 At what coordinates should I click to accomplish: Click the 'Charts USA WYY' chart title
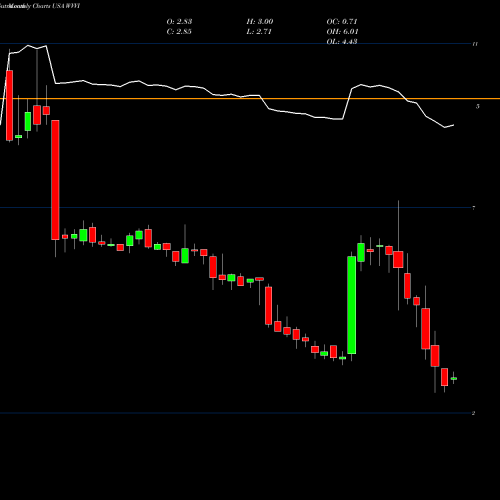pyautogui.click(x=56, y=6)
